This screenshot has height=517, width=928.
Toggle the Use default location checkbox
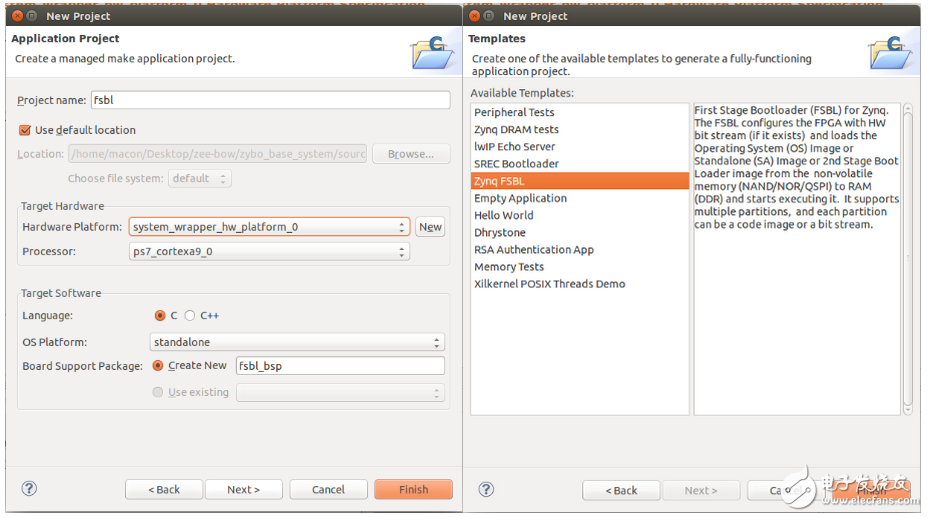25,130
